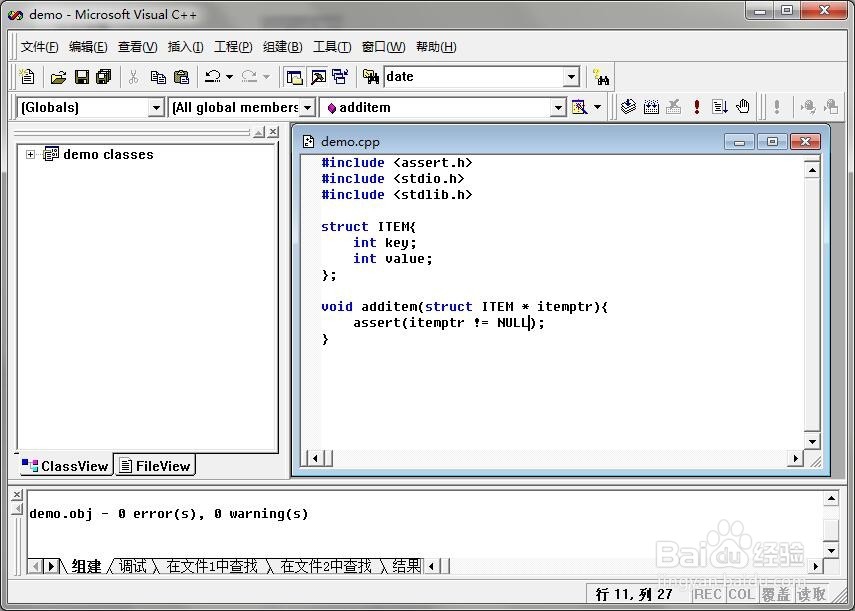Toggle the Workspace window icon
This screenshot has height=611, width=855.
(x=294, y=77)
